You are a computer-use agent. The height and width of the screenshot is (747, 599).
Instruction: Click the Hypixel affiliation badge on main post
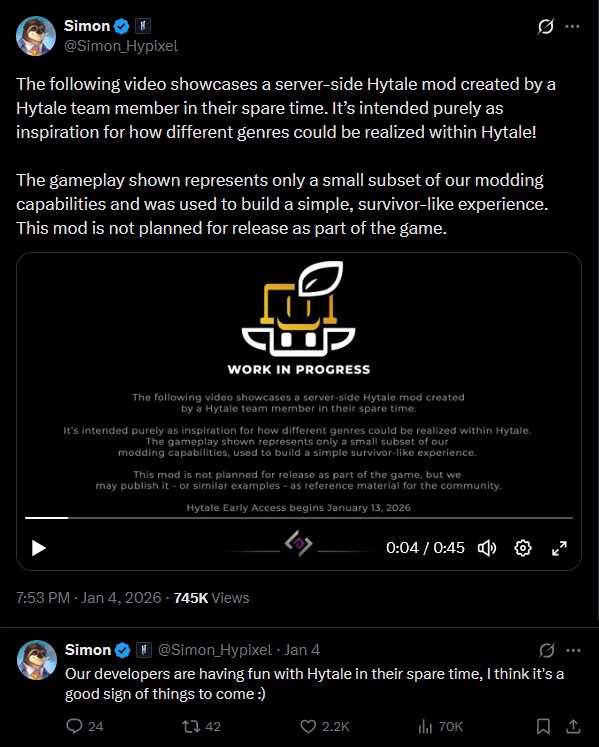(143, 26)
